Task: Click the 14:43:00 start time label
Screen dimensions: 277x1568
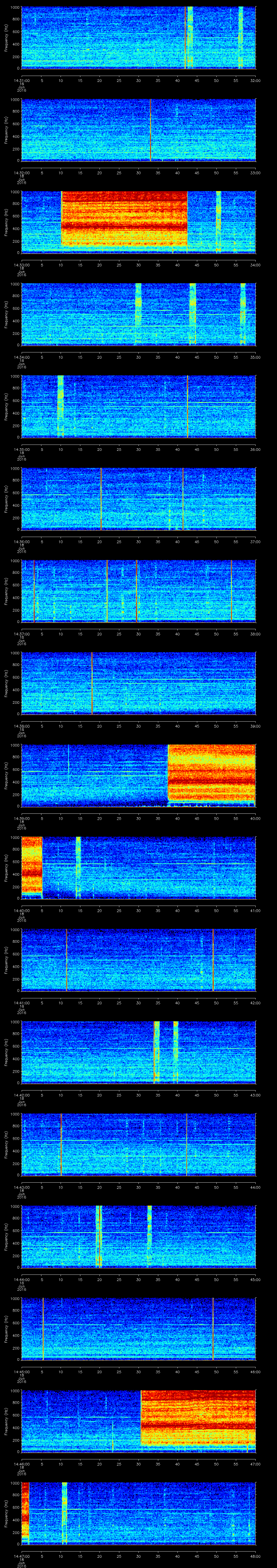Action: coord(21,1187)
